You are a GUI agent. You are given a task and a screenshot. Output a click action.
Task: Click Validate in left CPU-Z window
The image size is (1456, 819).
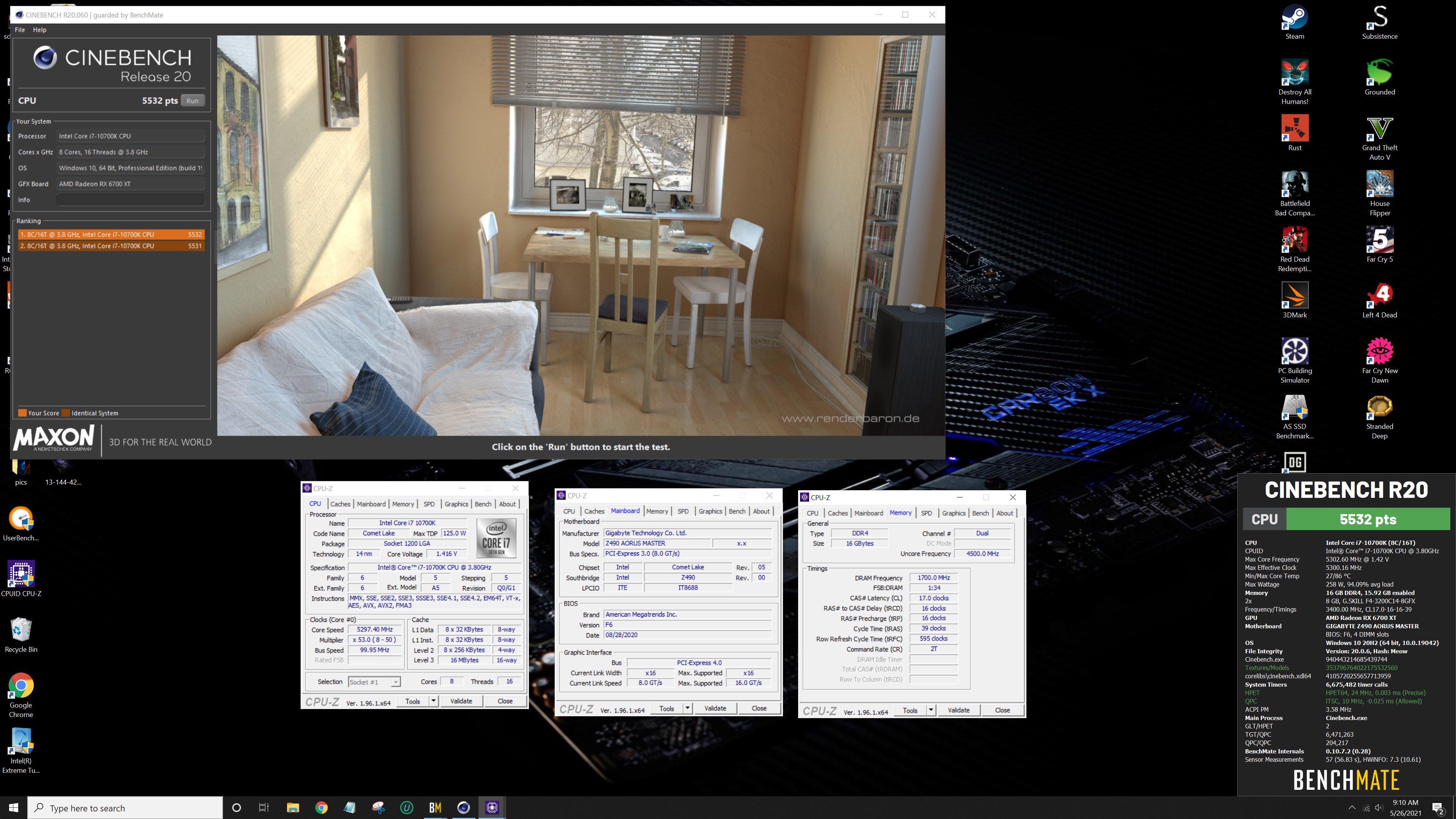(461, 701)
